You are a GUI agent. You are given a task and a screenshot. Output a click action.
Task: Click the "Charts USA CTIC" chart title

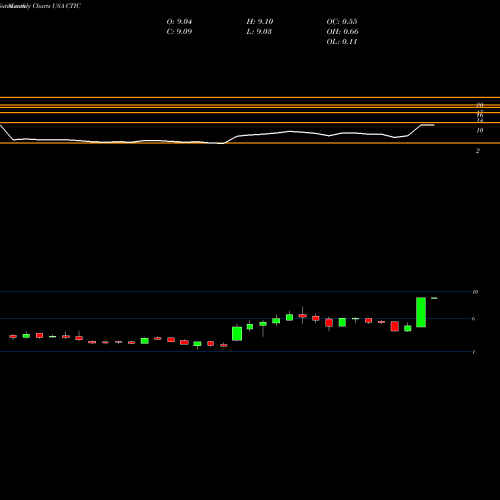click(x=57, y=6)
